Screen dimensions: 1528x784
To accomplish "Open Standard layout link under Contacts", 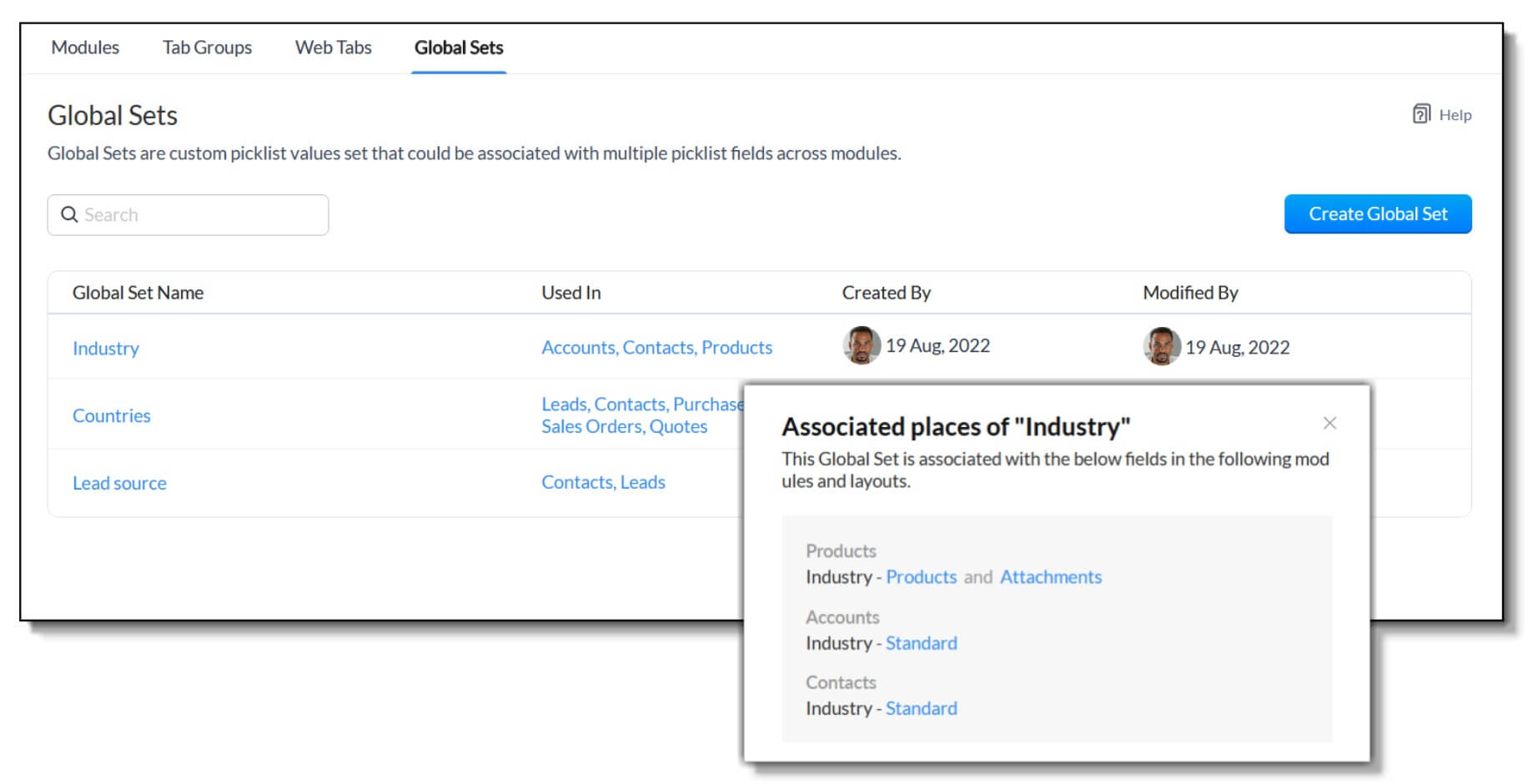I will (921, 708).
